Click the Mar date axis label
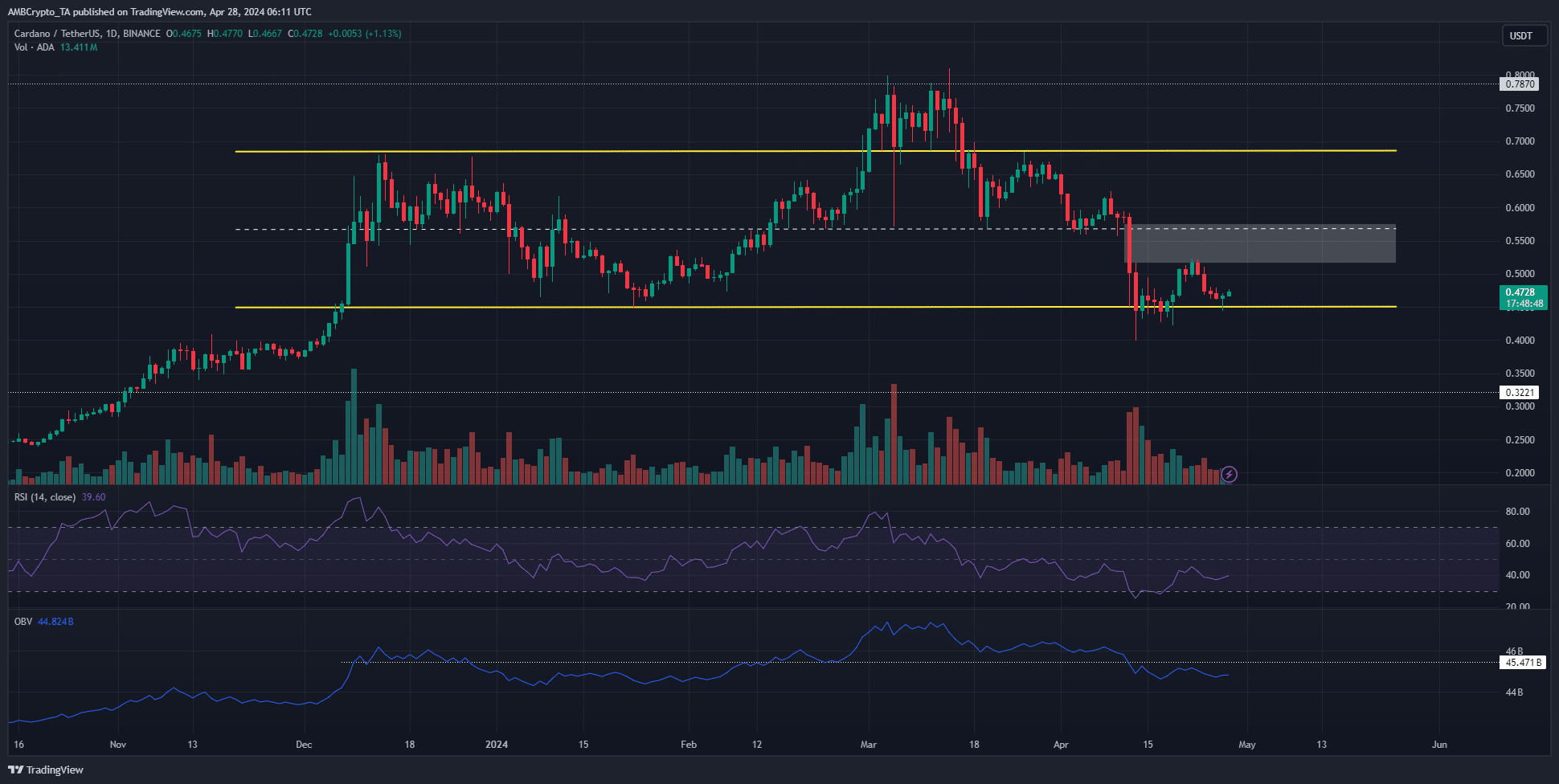 click(868, 745)
